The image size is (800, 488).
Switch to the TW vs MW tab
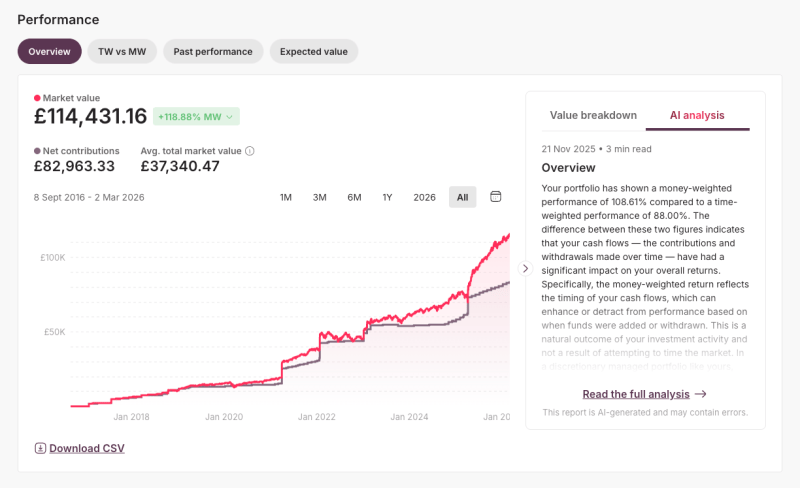click(x=122, y=52)
